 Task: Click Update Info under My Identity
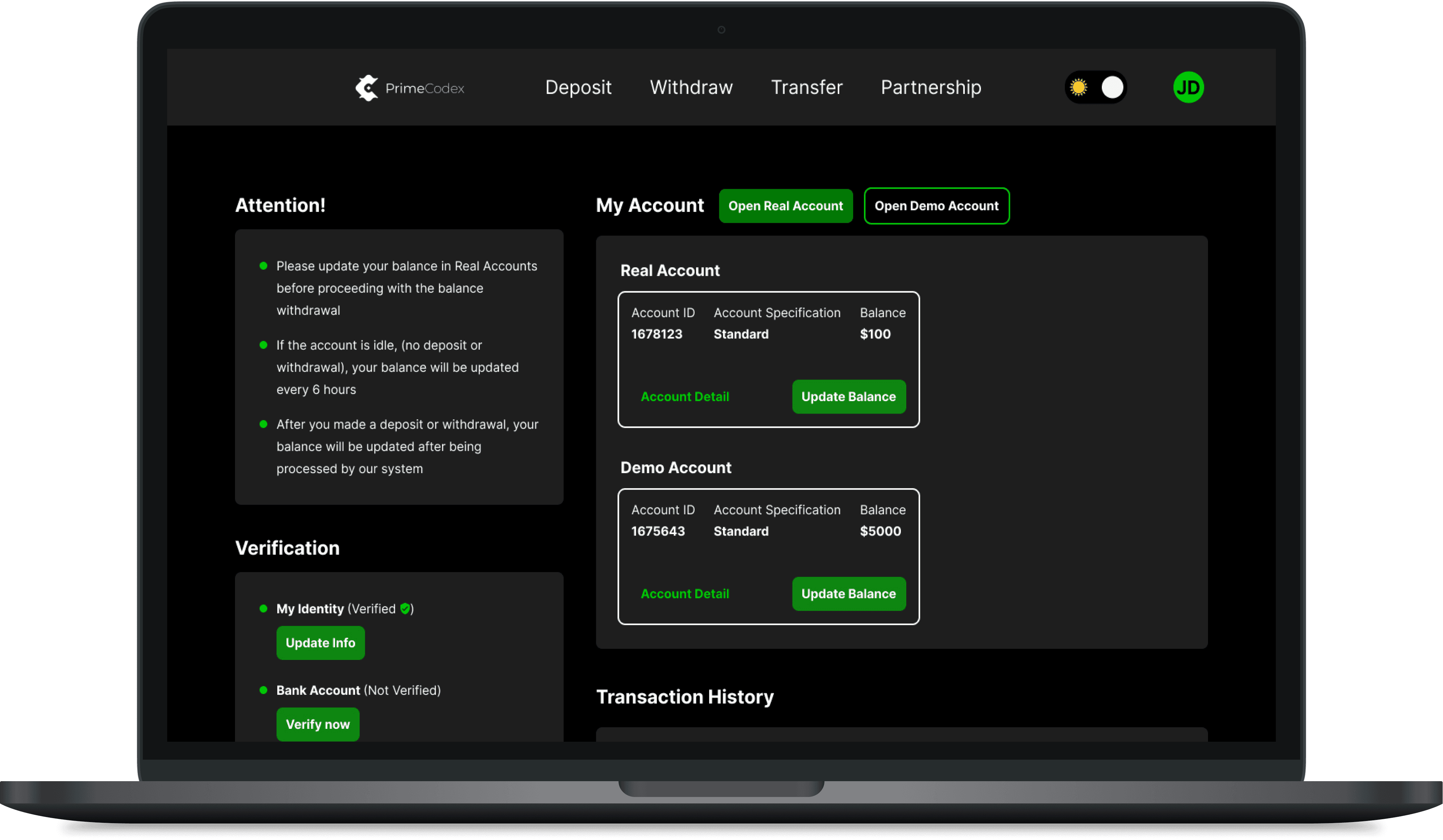coord(320,642)
